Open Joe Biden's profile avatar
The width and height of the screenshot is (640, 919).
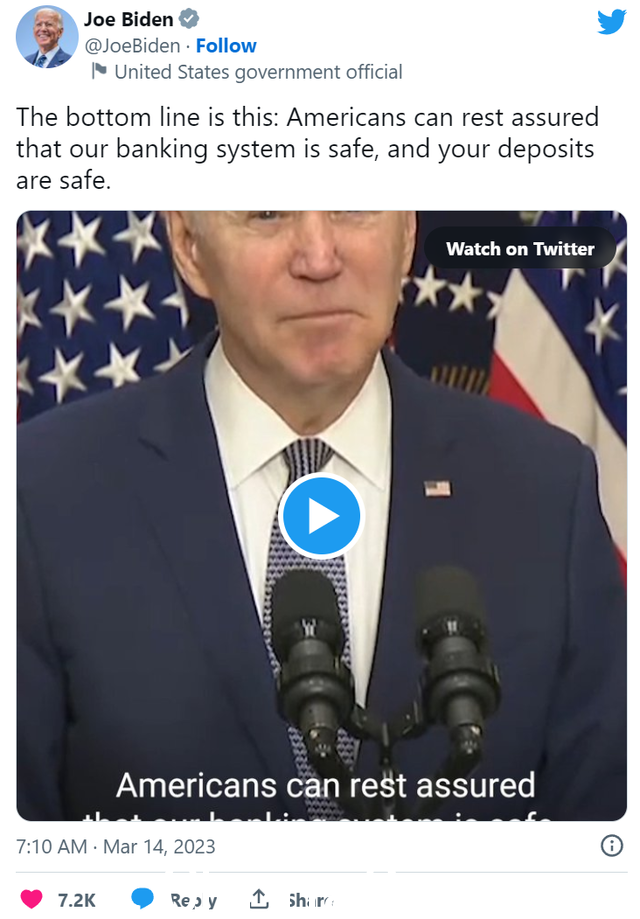47,37
